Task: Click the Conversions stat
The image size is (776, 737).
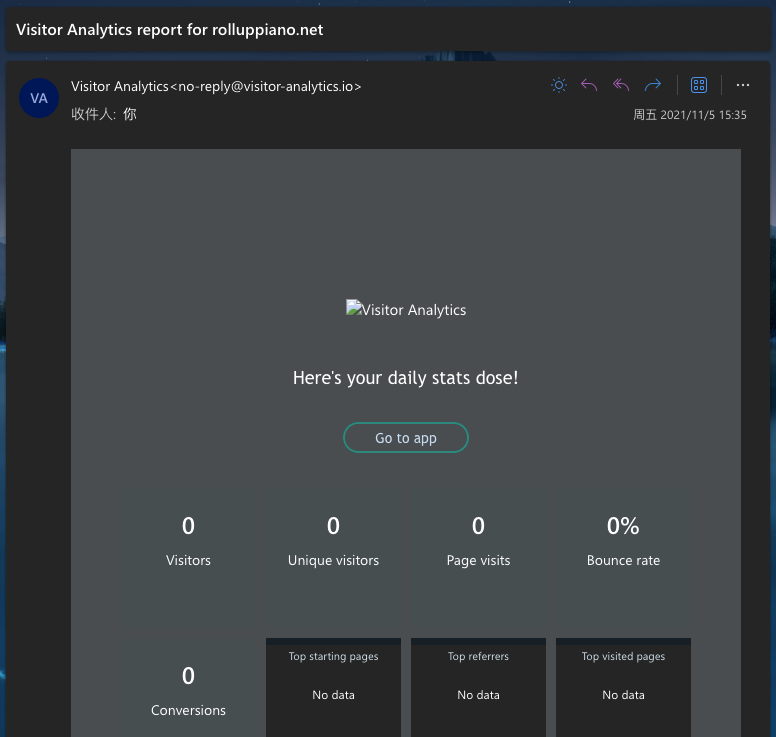Action: (x=188, y=690)
